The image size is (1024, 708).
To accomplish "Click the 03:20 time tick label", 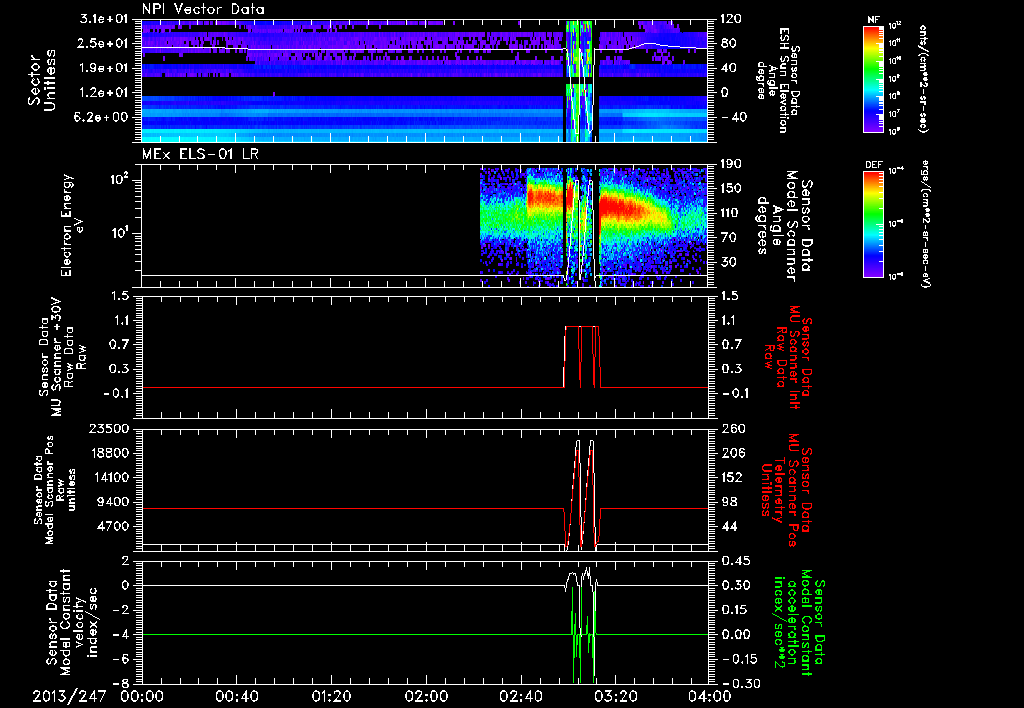I will point(615,696).
